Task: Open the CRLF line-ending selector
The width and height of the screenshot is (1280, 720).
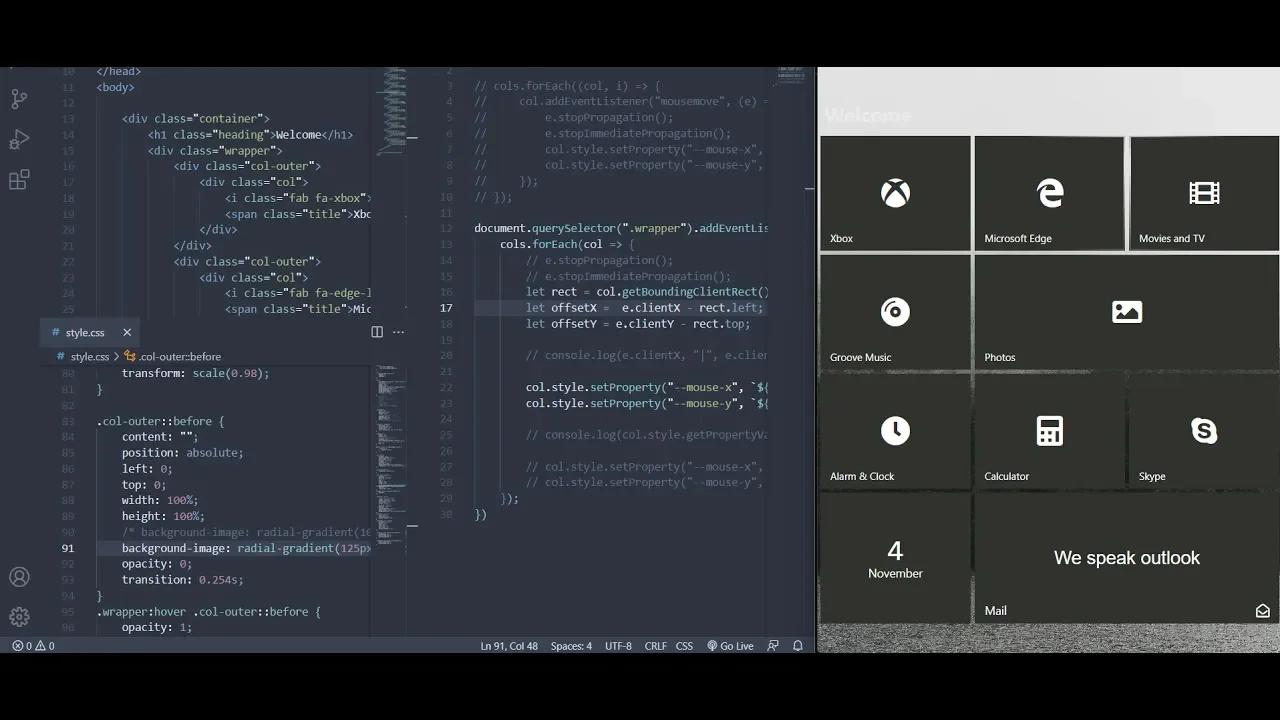Action: pos(655,645)
